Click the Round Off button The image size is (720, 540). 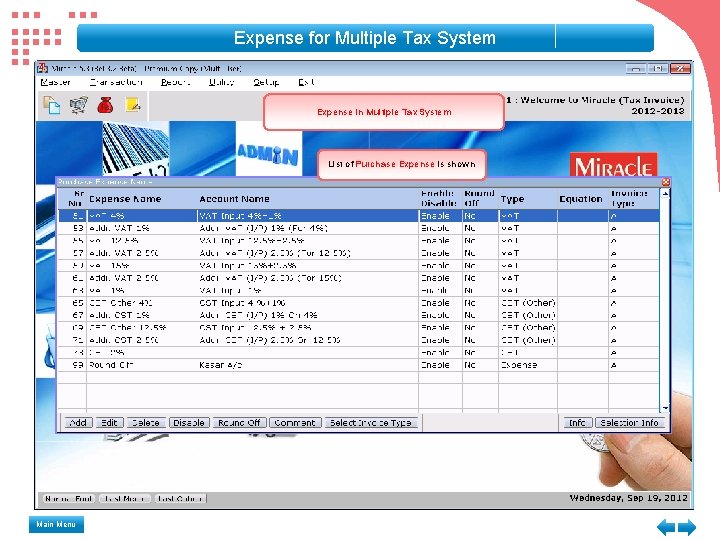(239, 422)
